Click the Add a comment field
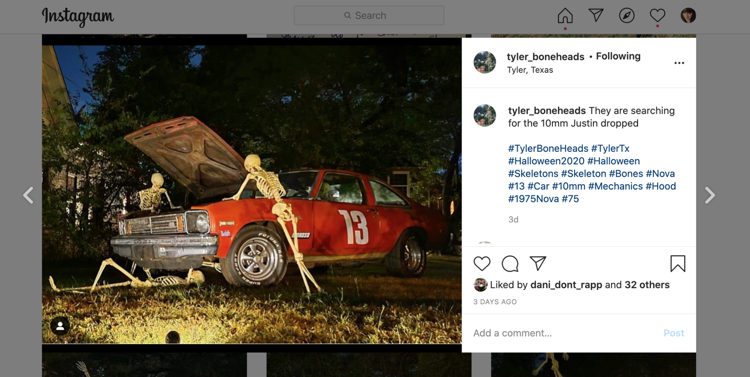The width and height of the screenshot is (750, 377). coord(564,333)
